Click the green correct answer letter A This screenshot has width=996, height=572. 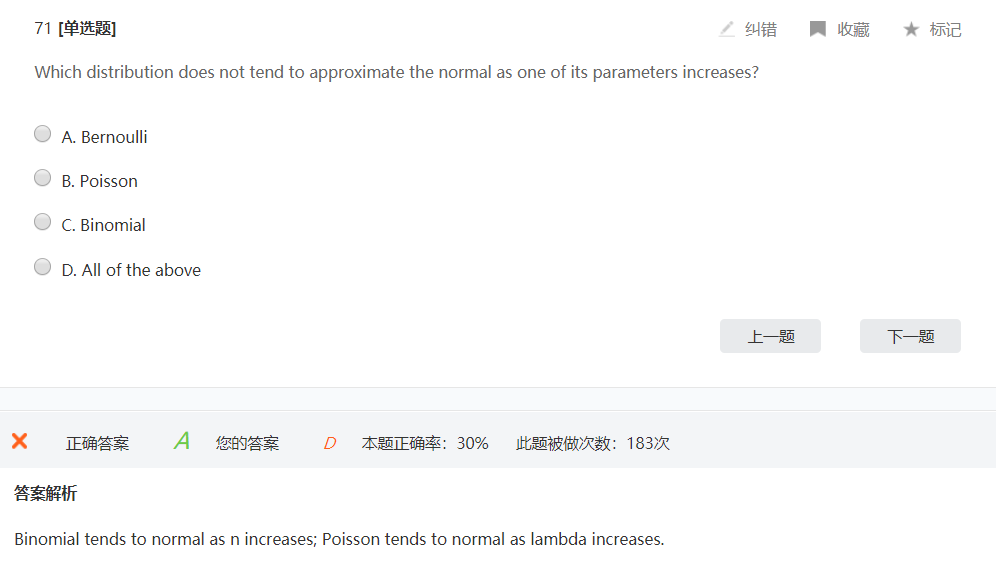(x=182, y=440)
